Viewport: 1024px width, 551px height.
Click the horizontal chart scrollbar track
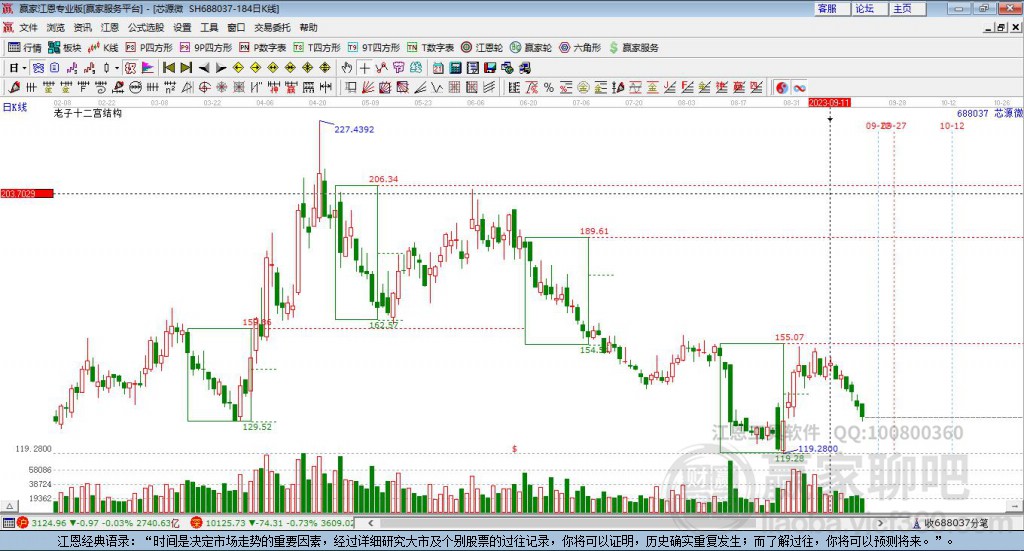point(625,523)
